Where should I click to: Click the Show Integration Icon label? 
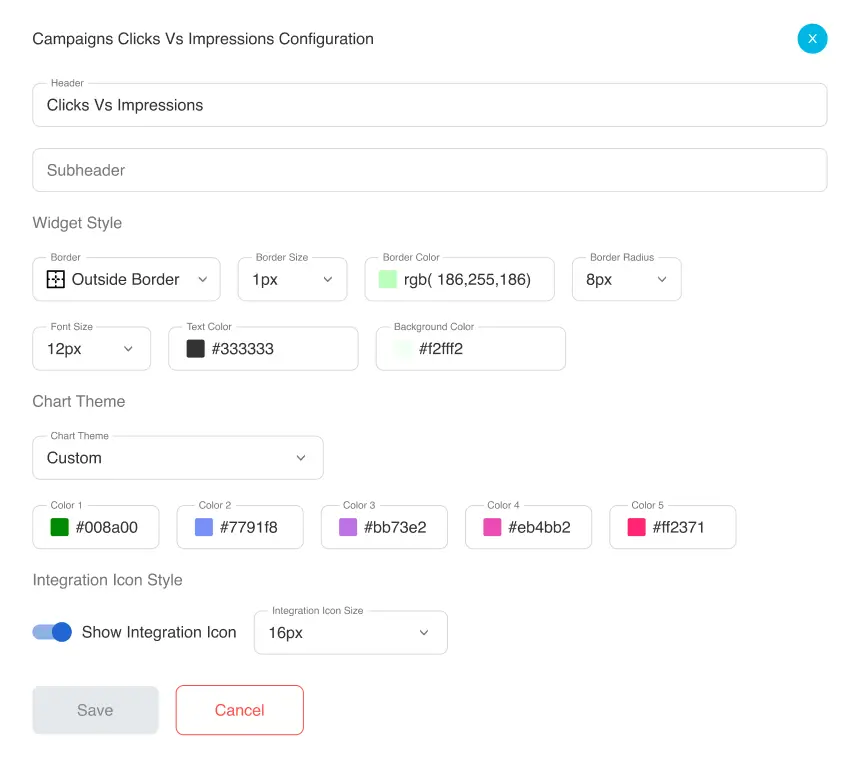(159, 632)
